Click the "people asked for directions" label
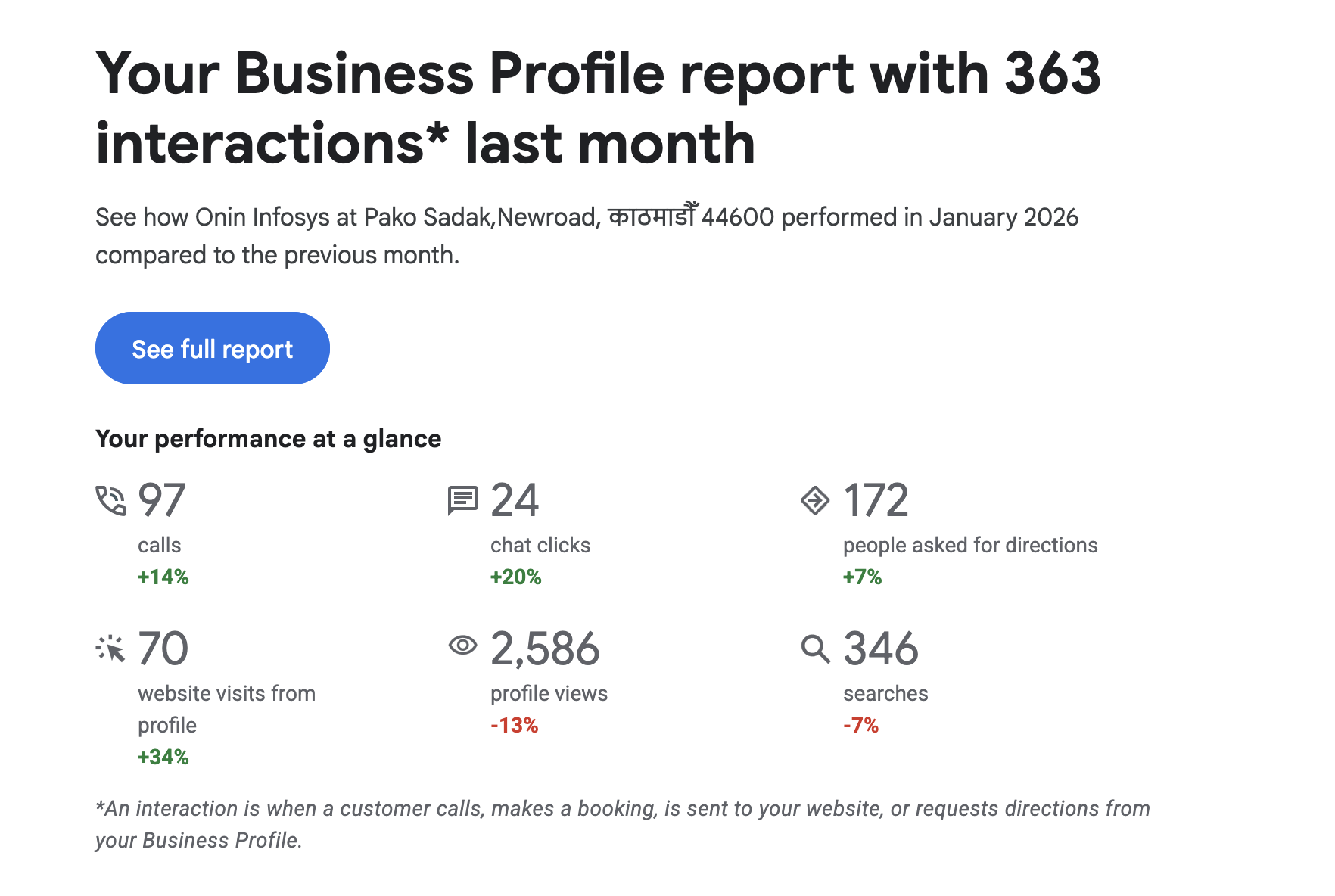The height and width of the screenshot is (896, 1335). coord(970,545)
